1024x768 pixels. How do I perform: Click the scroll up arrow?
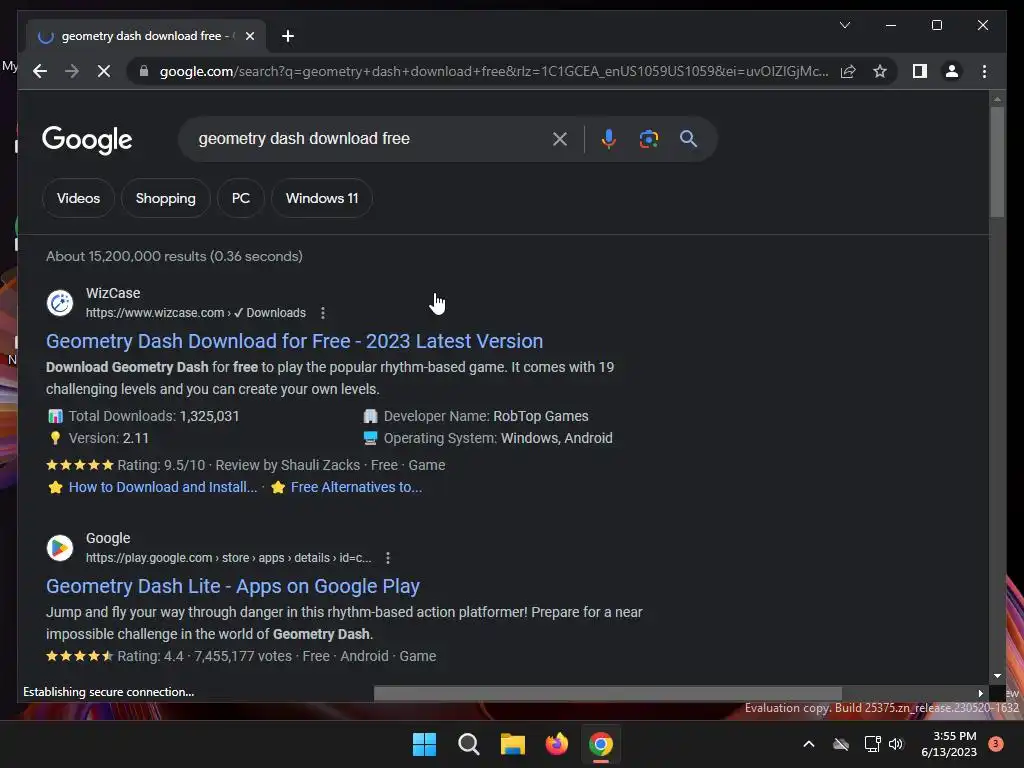click(997, 99)
